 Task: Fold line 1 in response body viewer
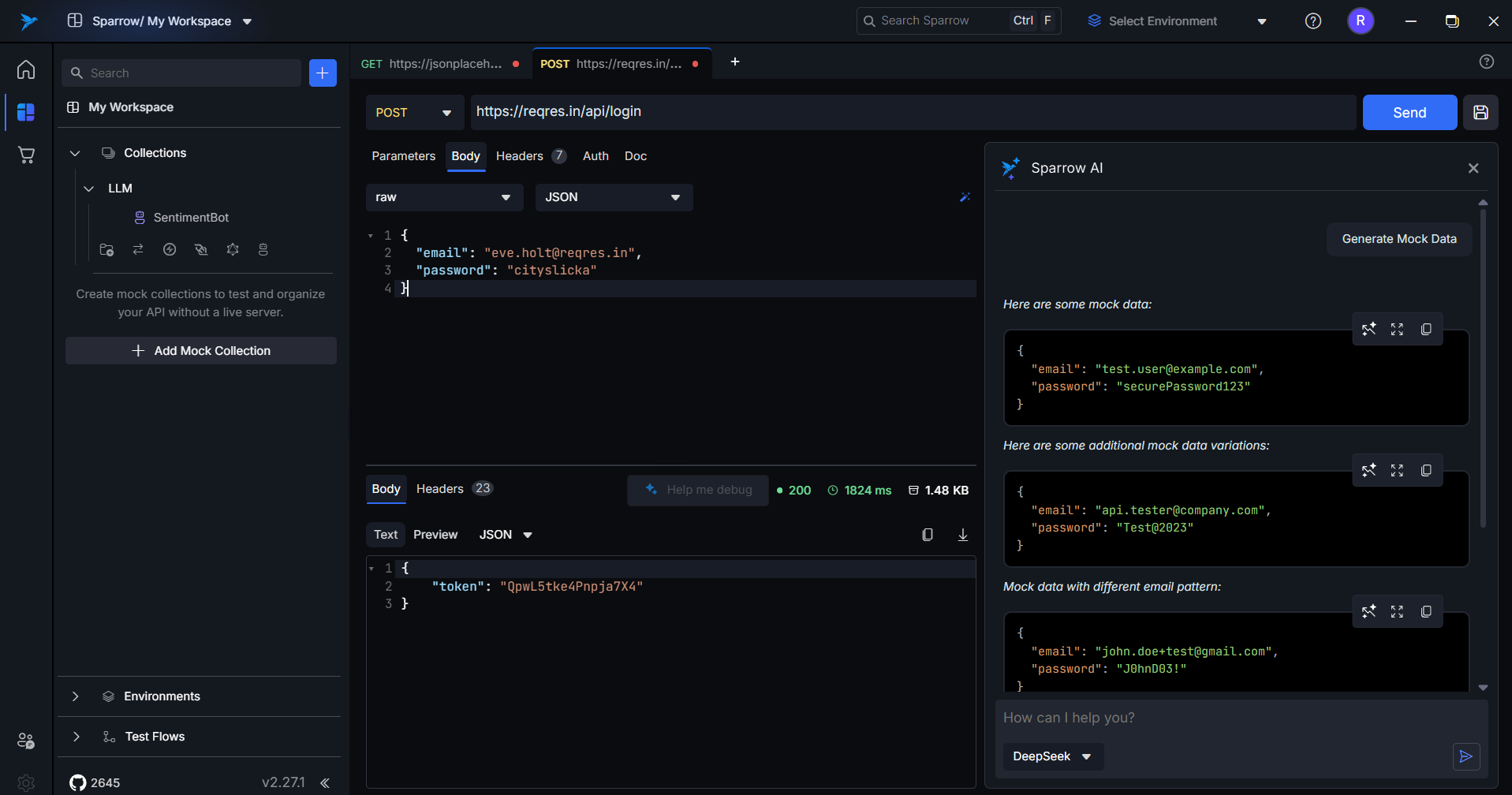tap(371, 569)
